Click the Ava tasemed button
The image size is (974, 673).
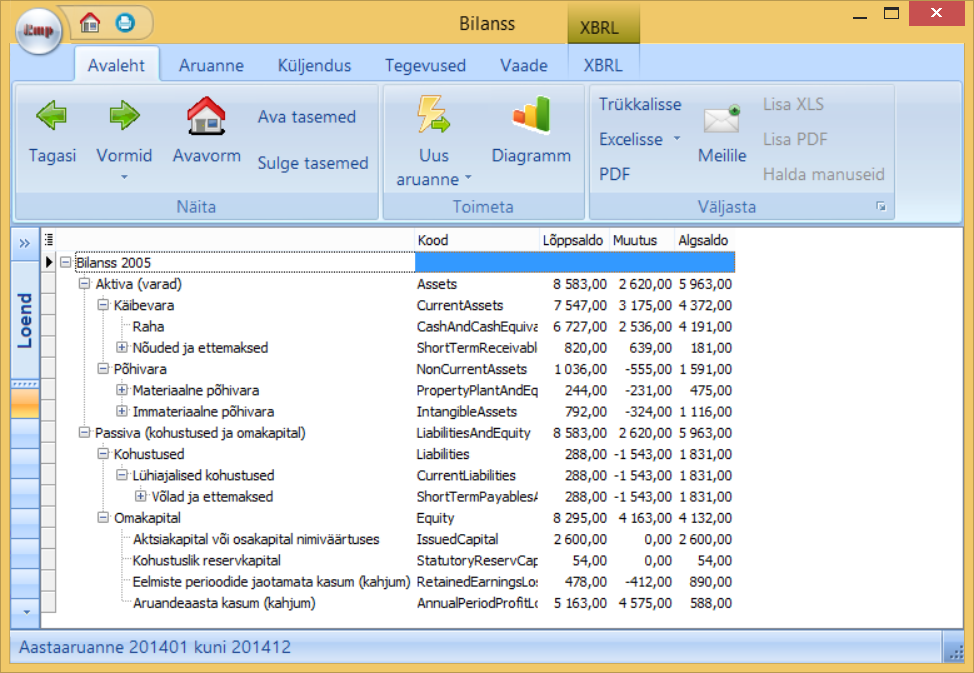[306, 117]
